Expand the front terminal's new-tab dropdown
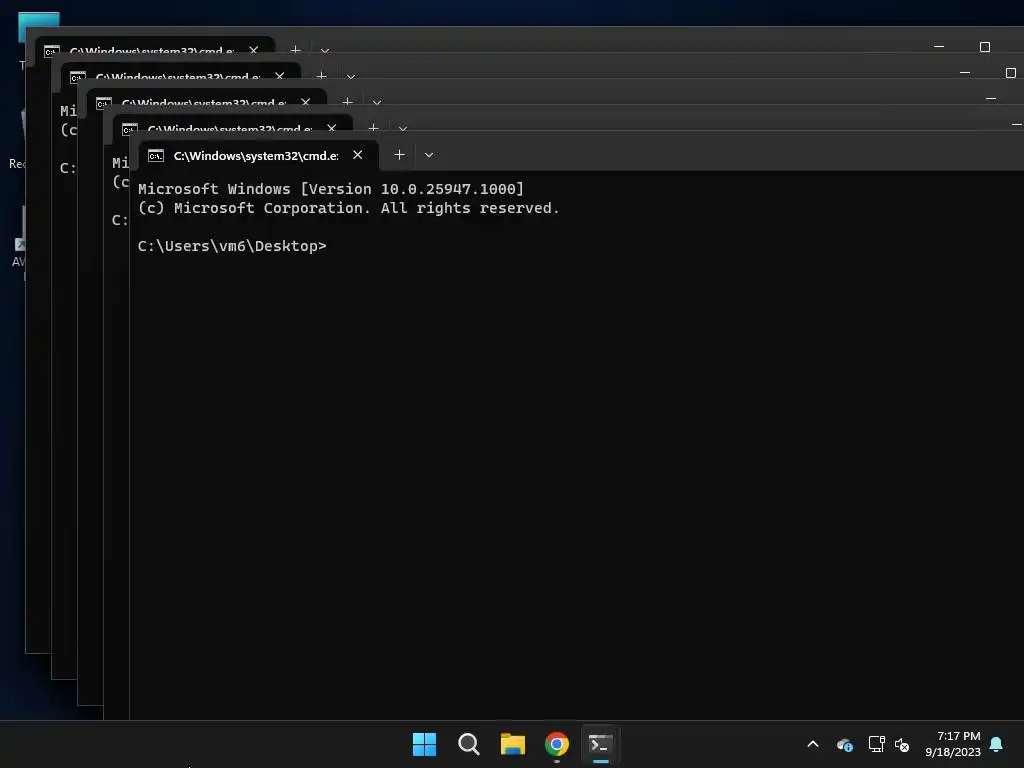Image resolution: width=1024 pixels, height=768 pixels. [x=429, y=155]
